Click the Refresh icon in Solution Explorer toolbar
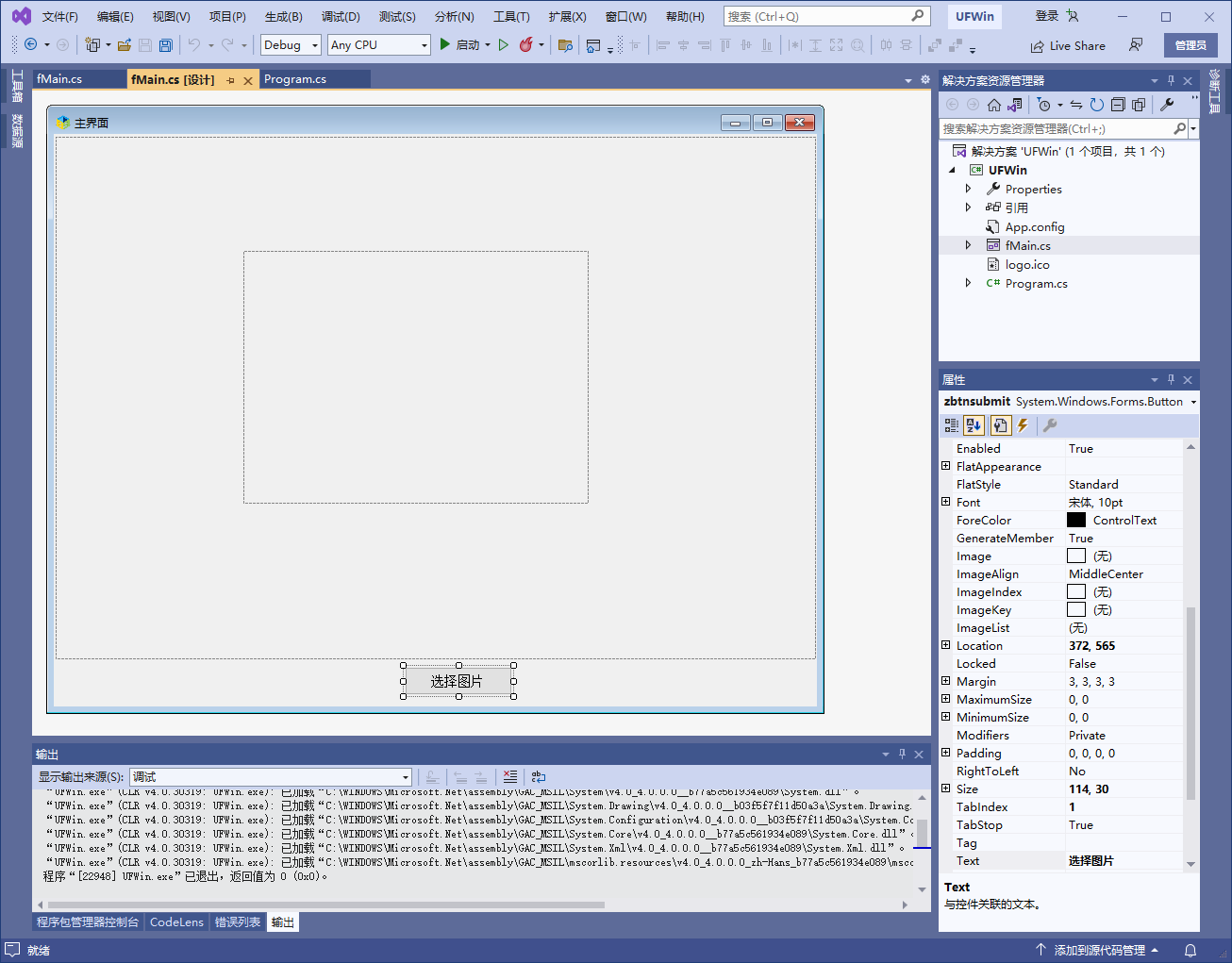Screen dimensions: 1232x963 click(1097, 105)
